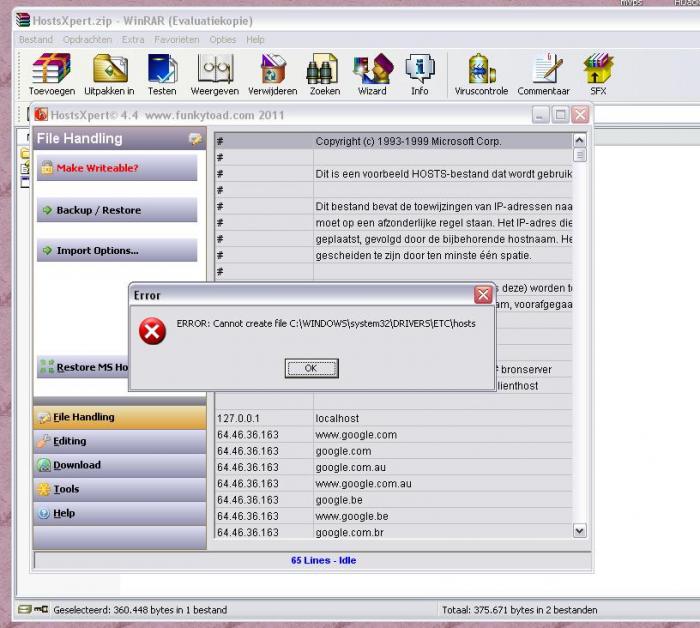Click the Make Writeable? button
700x628 pixels.
(117, 168)
